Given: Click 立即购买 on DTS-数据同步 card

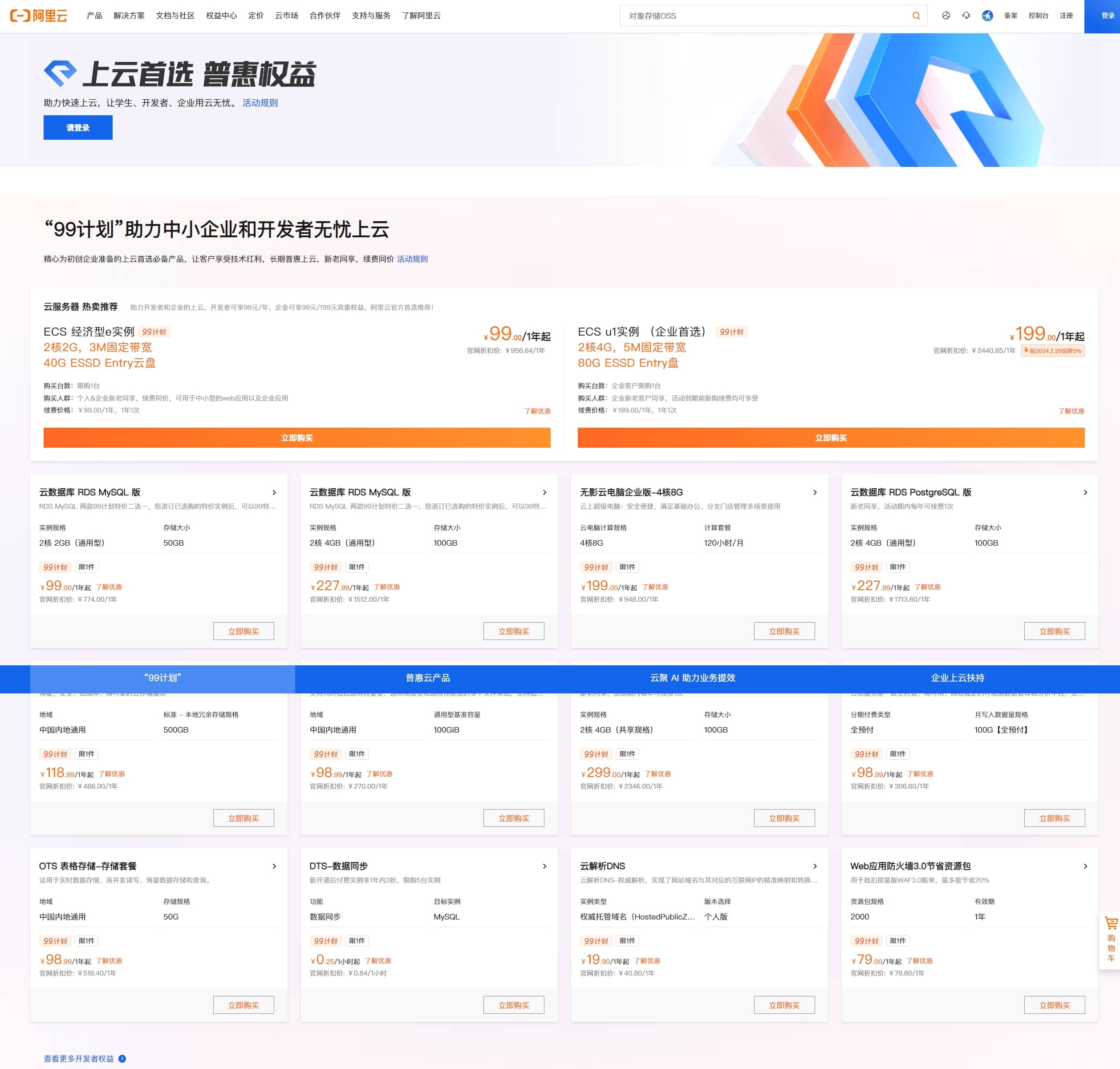Looking at the screenshot, I should 514,1005.
